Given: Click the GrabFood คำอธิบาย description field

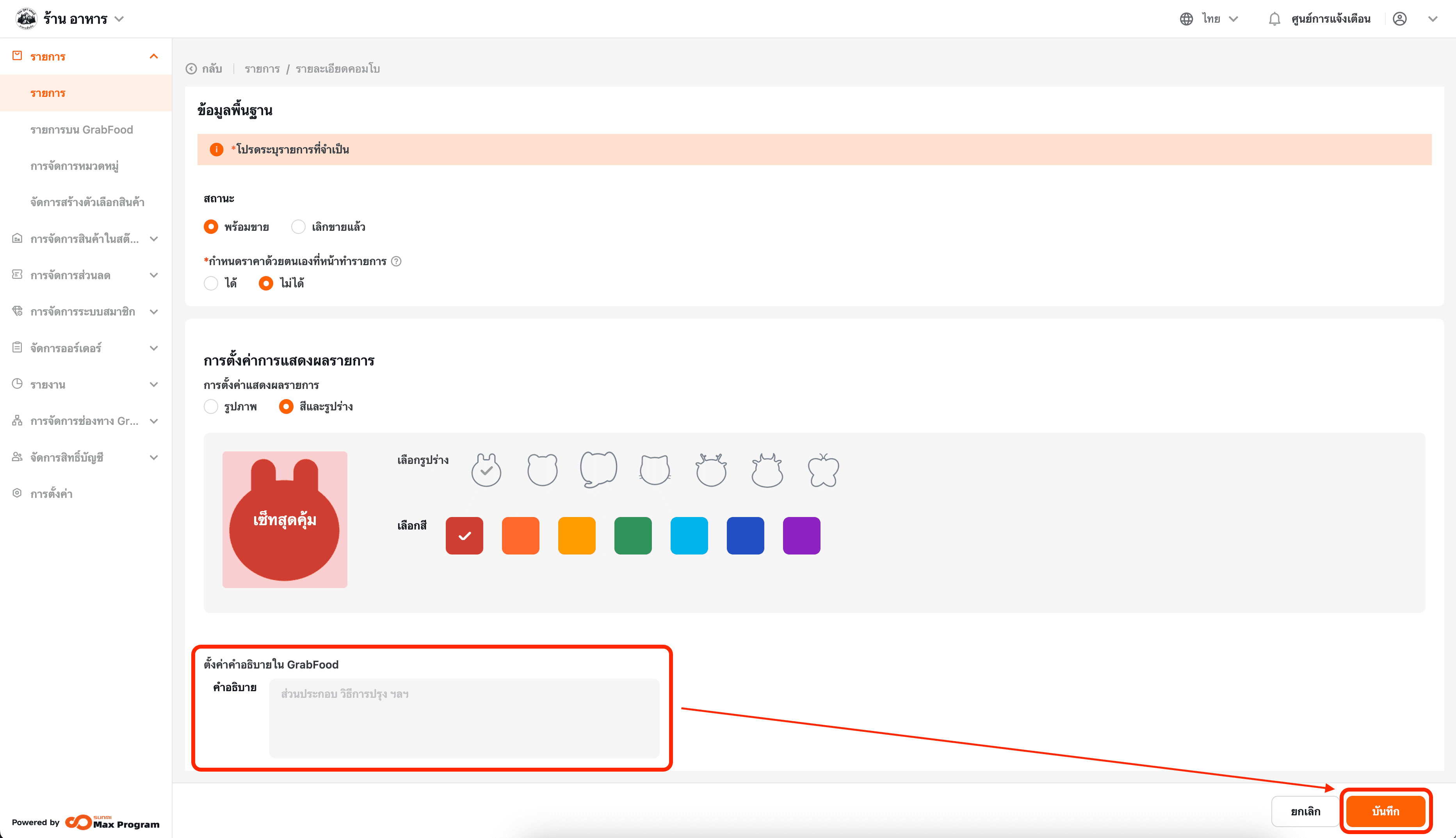Looking at the screenshot, I should (x=464, y=718).
